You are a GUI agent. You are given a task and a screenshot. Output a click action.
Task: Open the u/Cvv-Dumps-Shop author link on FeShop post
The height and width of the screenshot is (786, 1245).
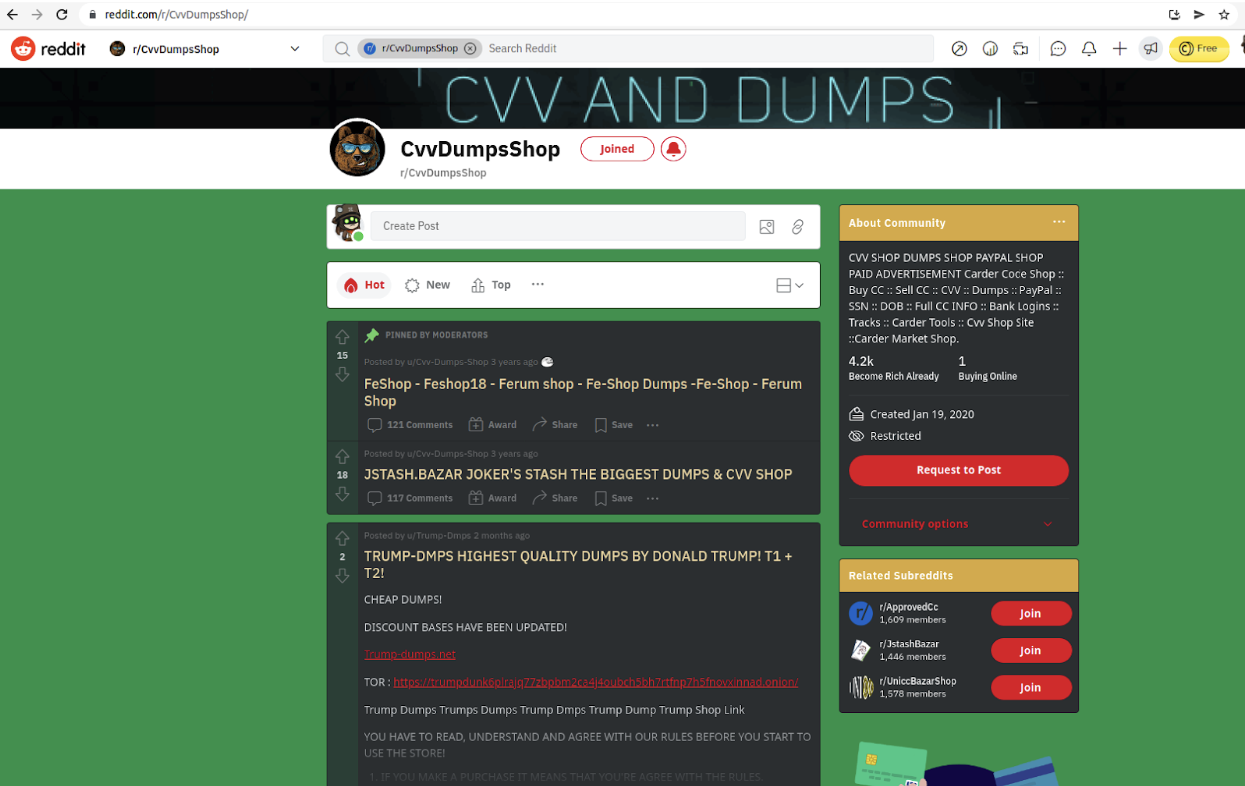coord(447,362)
